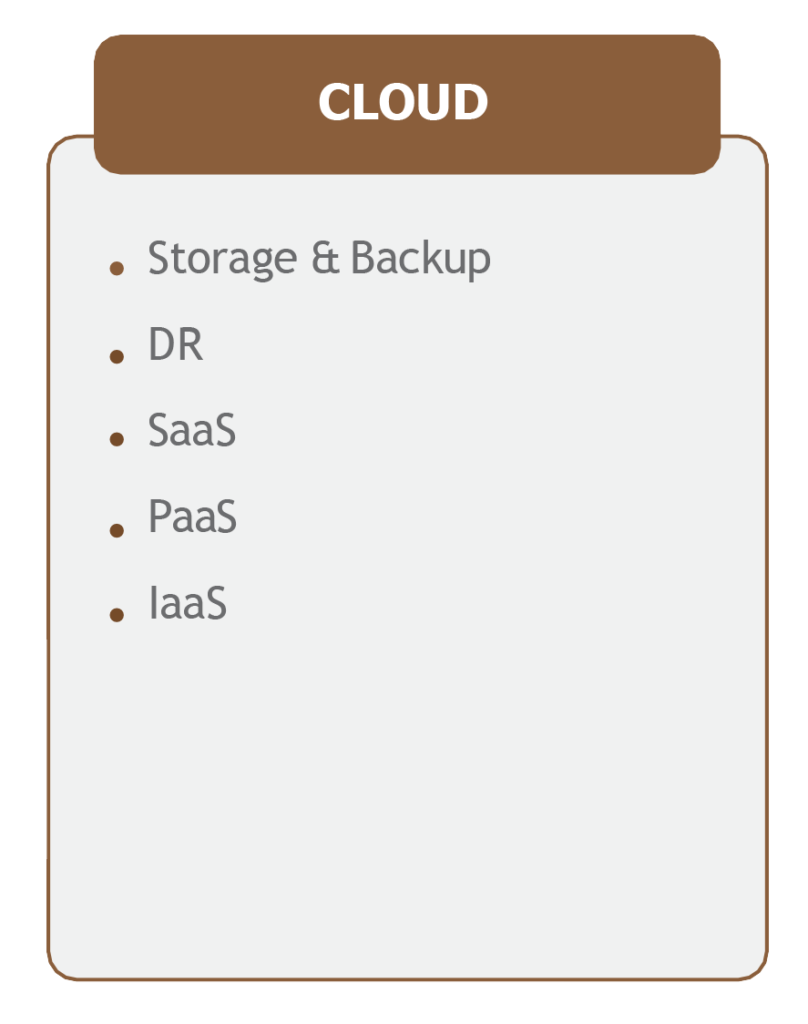Click the word Backup in first item

[421, 259]
